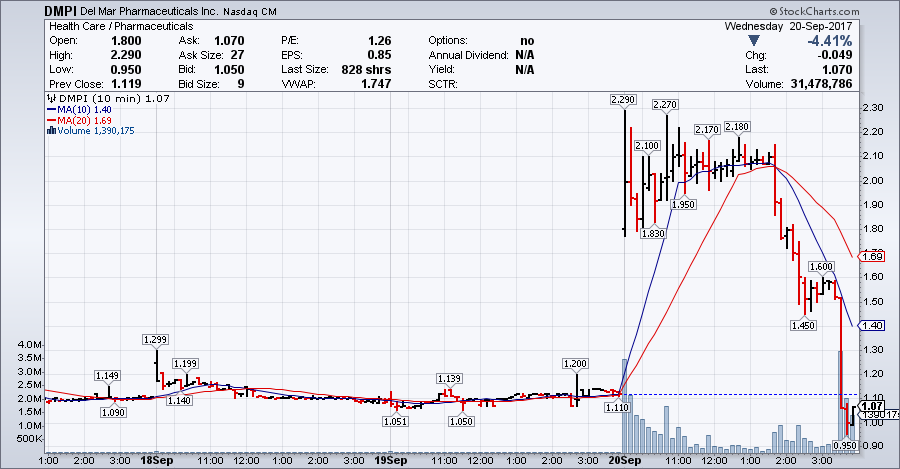This screenshot has width=900, height=469.
Task: Click the 0.950 low price label
Action: (x=847, y=445)
